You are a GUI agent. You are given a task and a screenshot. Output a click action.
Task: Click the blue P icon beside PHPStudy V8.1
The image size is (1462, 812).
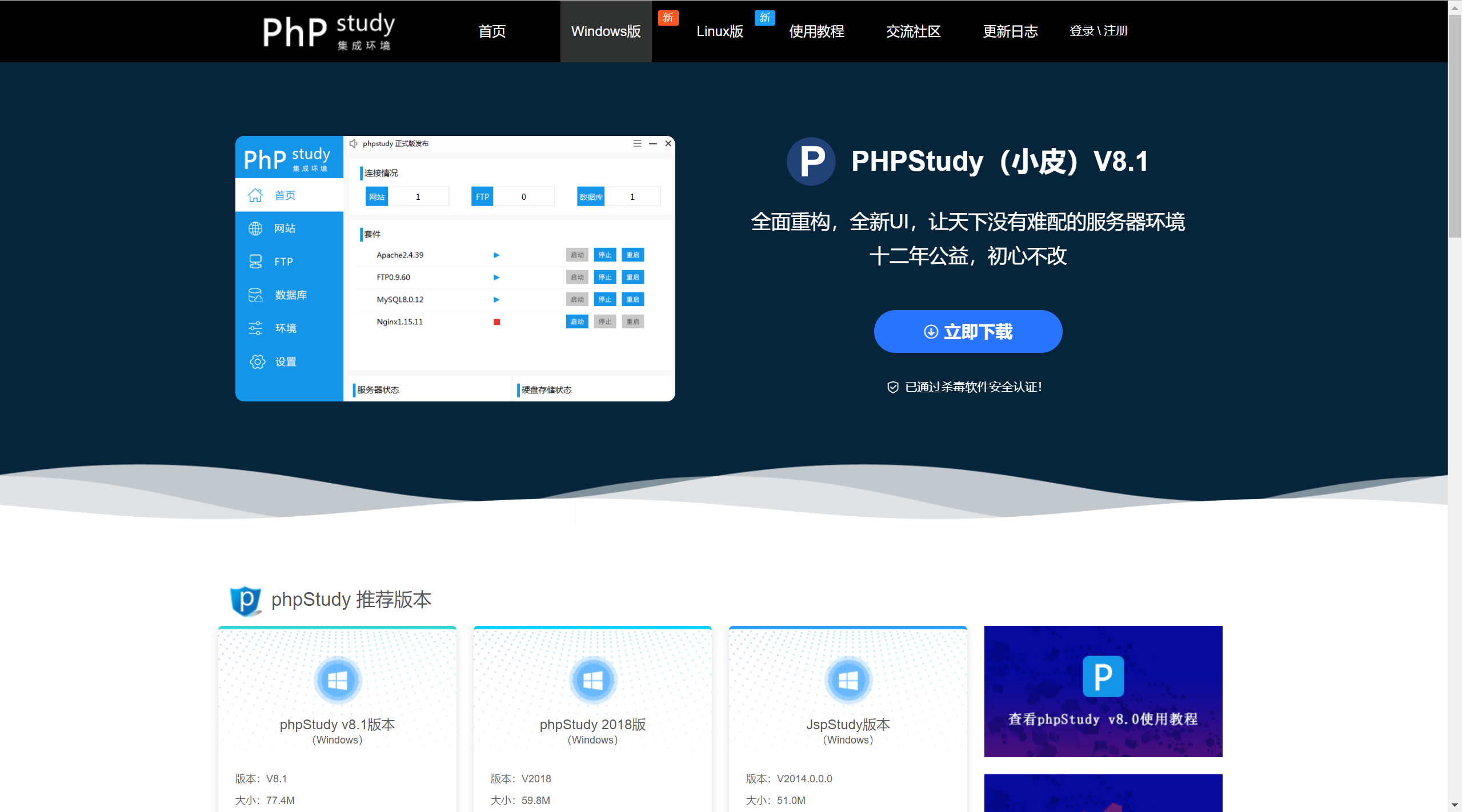coord(811,161)
